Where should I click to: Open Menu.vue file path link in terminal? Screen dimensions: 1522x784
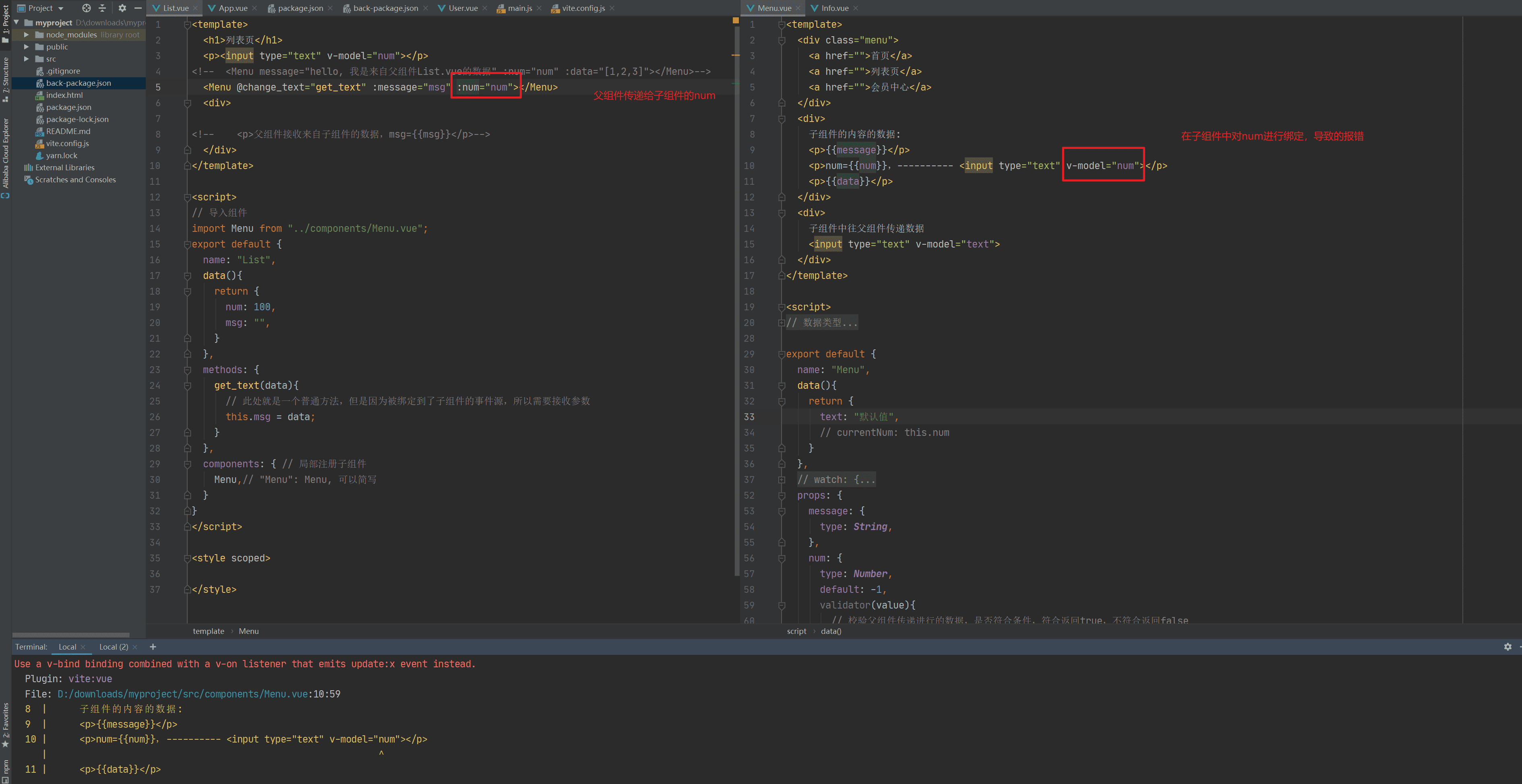tap(182, 694)
